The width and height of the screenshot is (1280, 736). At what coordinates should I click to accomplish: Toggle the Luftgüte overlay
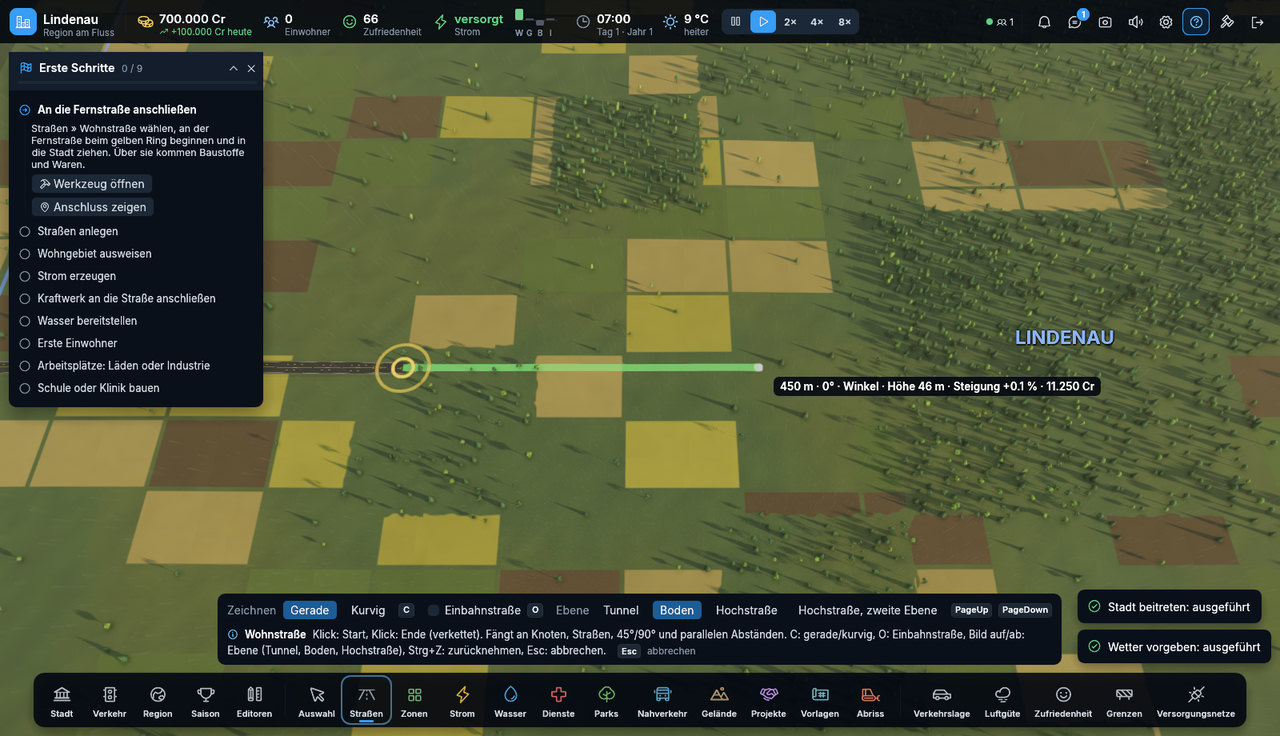click(x=1002, y=701)
